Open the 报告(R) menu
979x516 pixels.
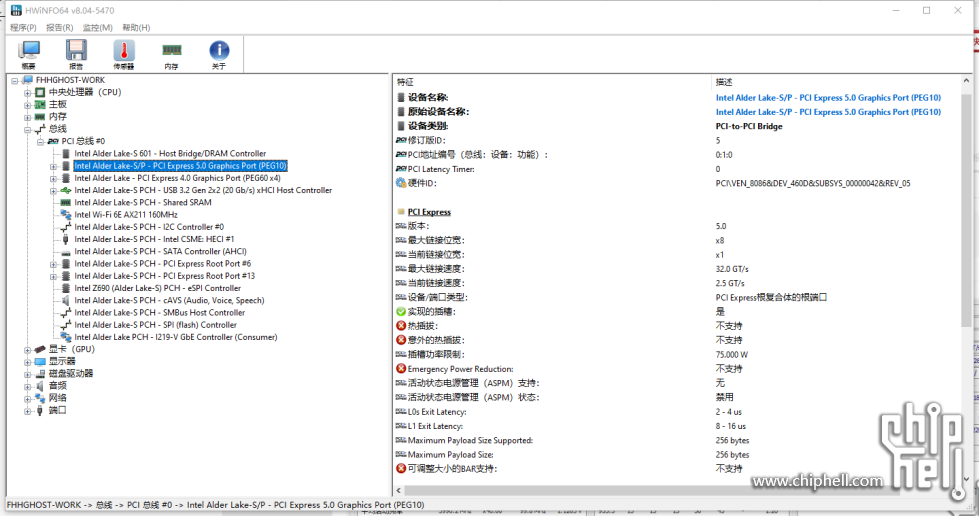[59, 27]
